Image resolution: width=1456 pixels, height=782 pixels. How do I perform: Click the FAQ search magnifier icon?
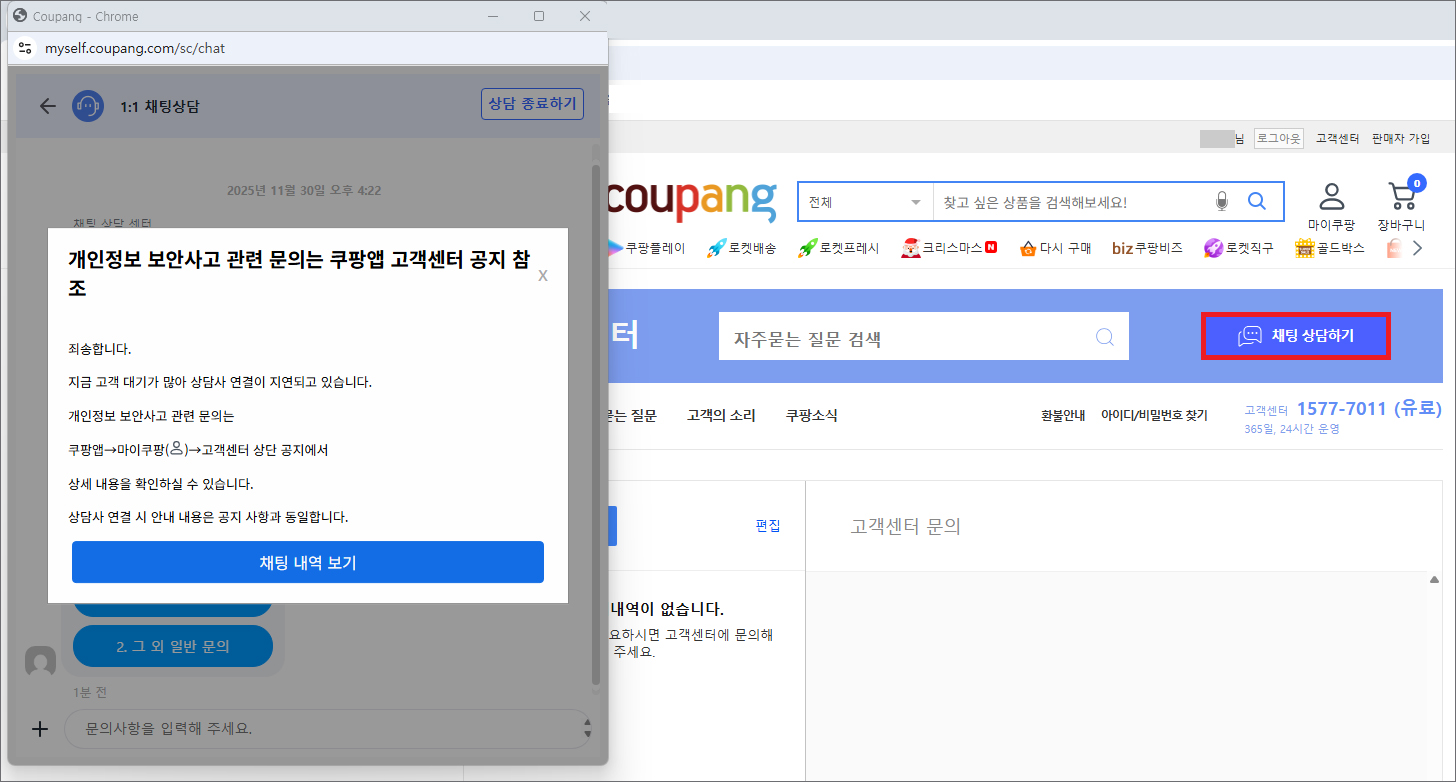(x=1105, y=337)
